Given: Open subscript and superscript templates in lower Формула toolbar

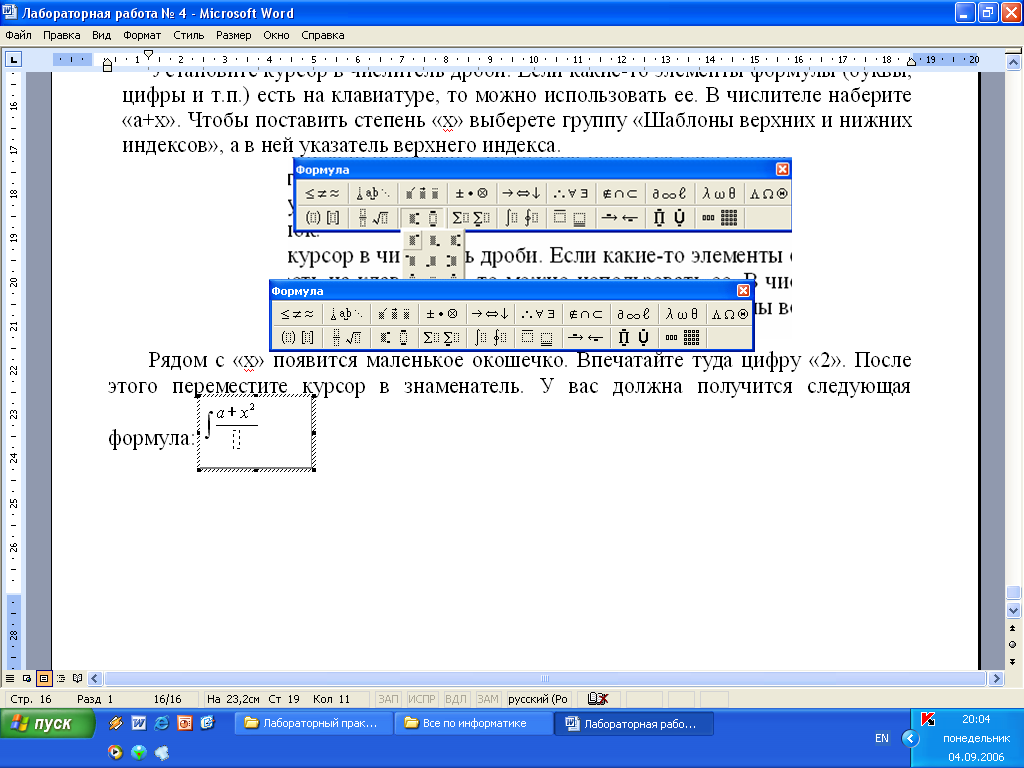Looking at the screenshot, I should point(394,337).
